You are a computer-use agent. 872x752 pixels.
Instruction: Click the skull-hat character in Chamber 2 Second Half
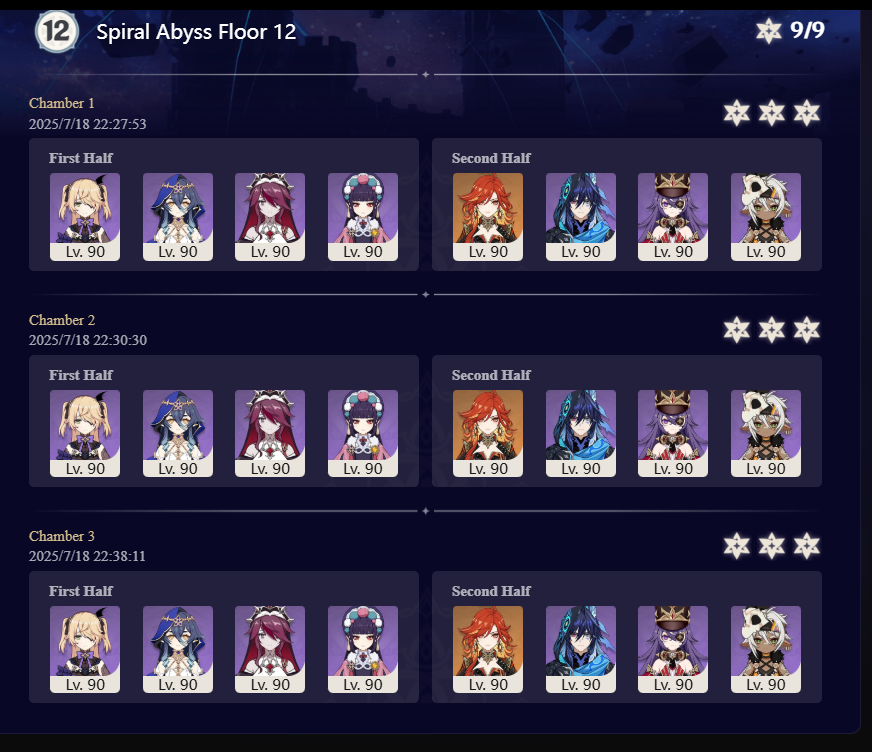[766, 433]
